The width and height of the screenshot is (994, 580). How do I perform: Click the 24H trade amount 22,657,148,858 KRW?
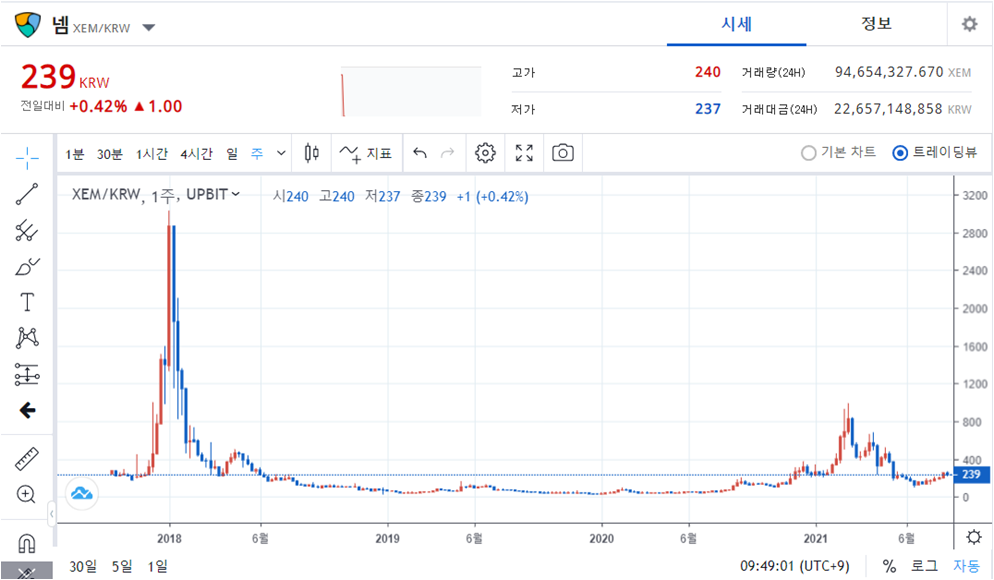pos(903,109)
